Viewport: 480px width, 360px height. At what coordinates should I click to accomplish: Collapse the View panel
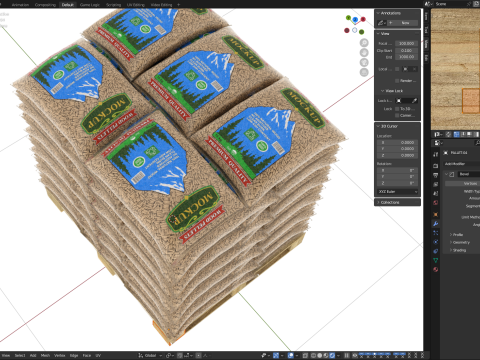coord(378,34)
